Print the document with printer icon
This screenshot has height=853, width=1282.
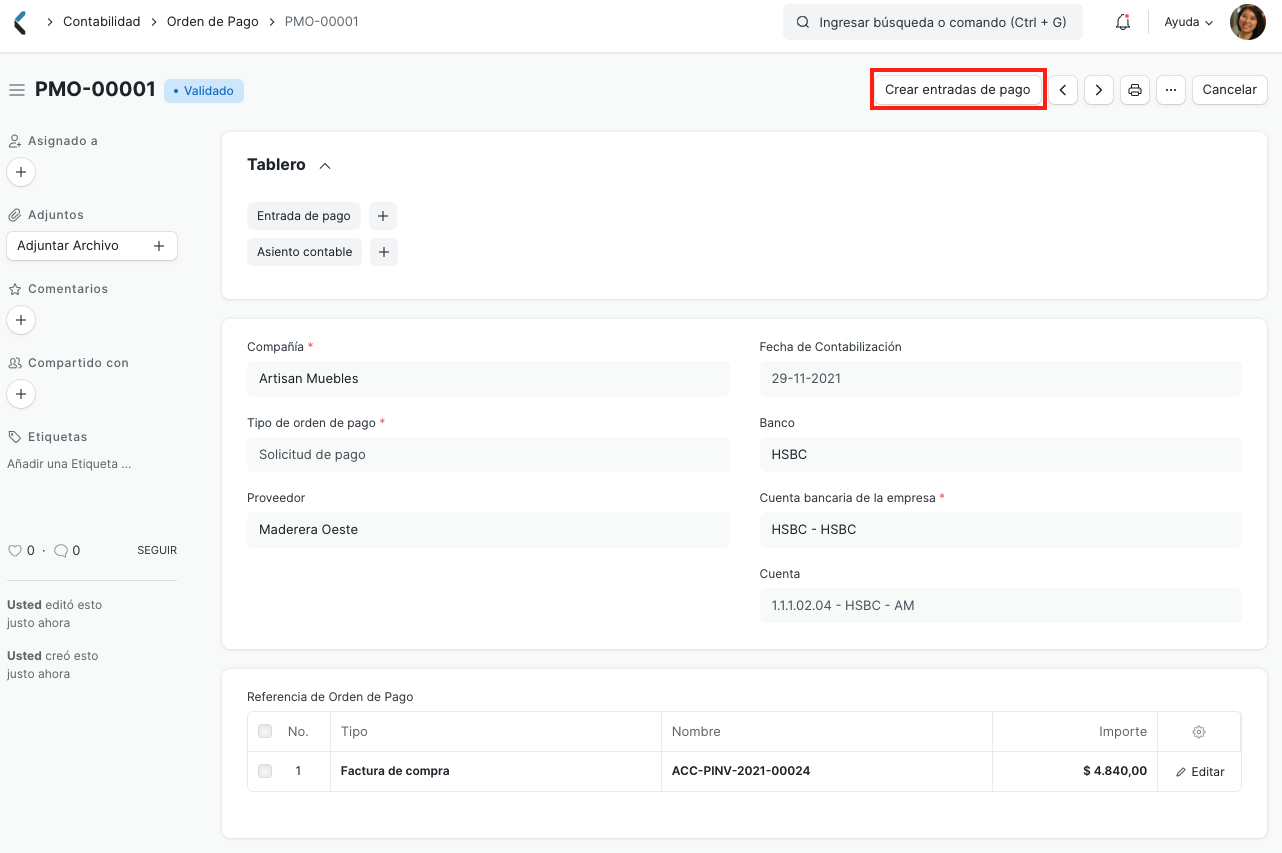[x=1135, y=90]
